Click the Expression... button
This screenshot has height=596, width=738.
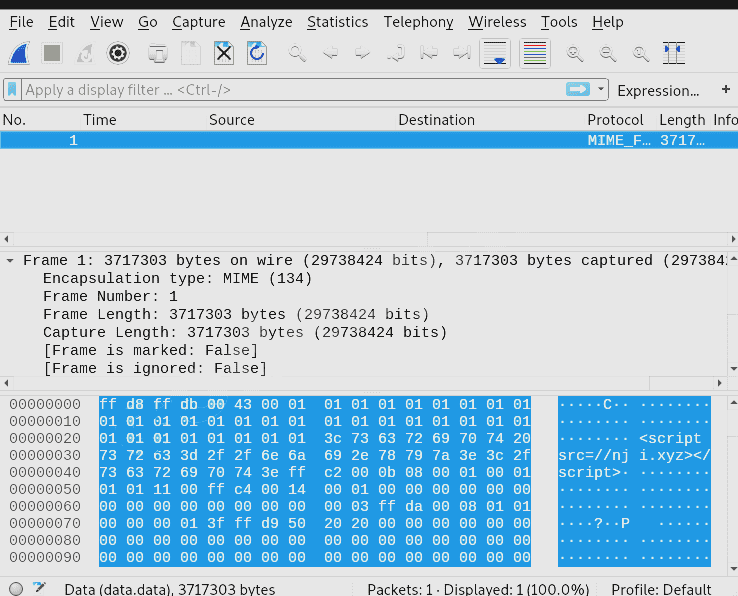(x=658, y=90)
